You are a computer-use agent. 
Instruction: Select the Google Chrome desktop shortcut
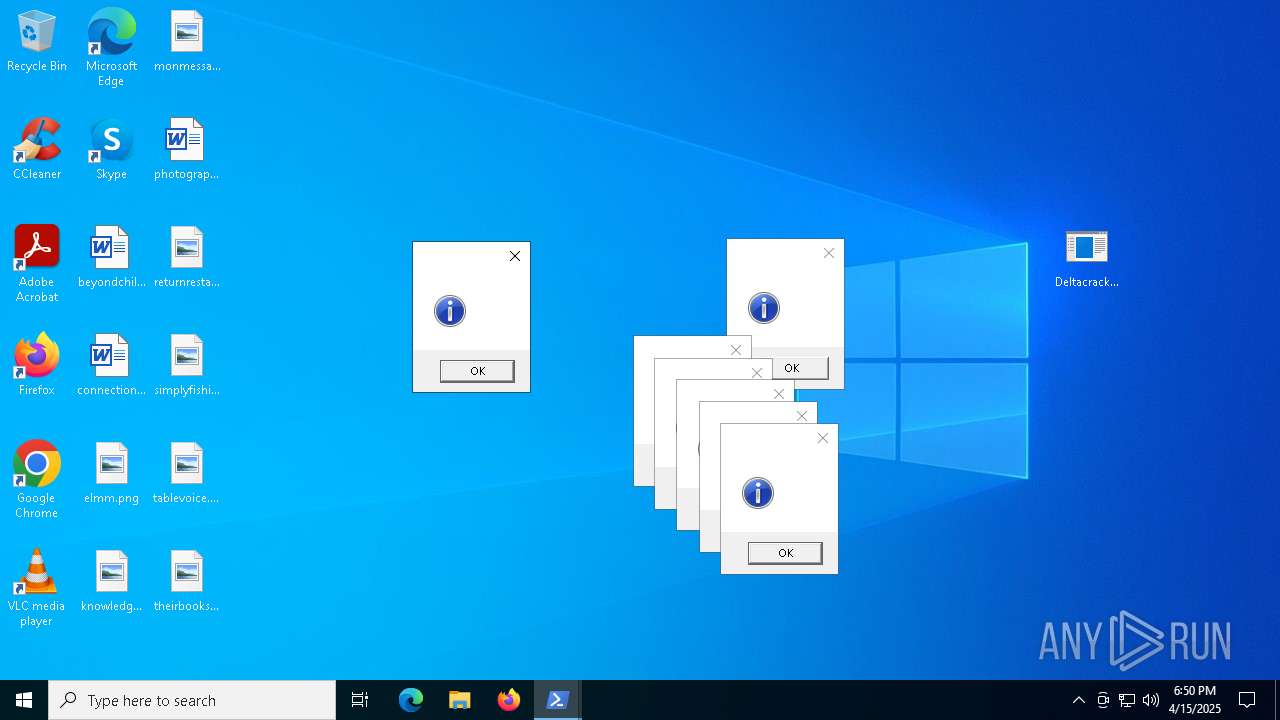point(37,480)
